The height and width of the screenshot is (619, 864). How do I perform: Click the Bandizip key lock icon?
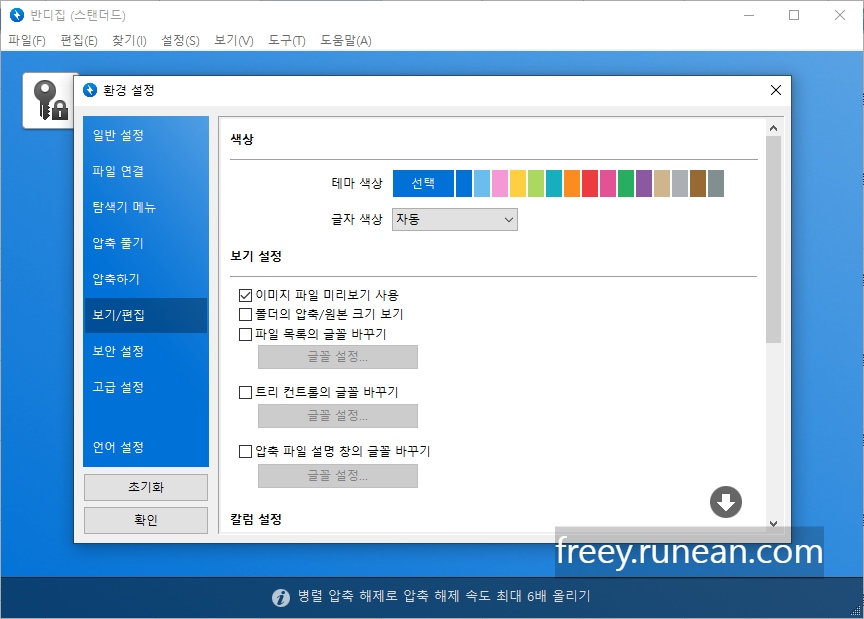46,100
